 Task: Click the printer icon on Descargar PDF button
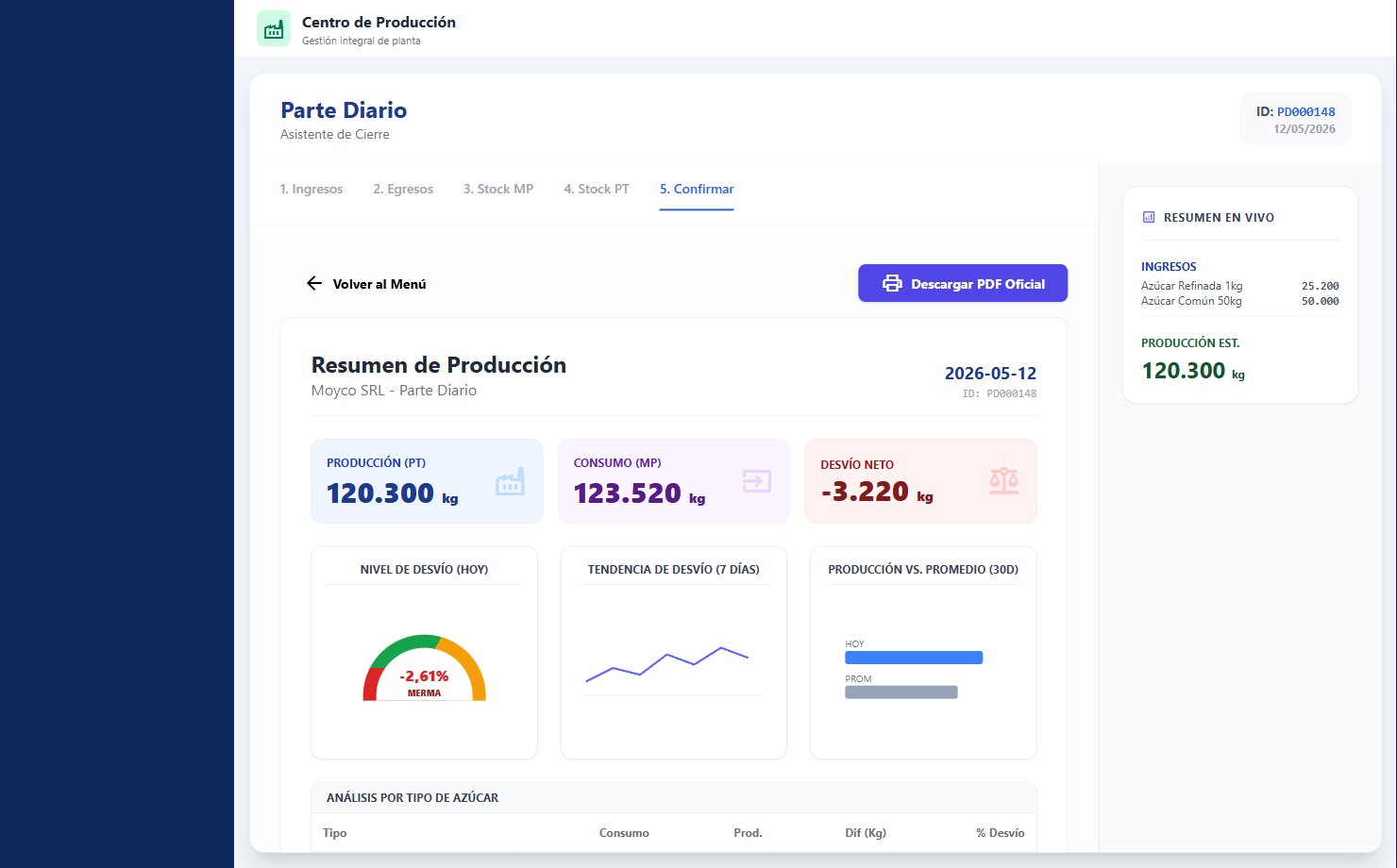(892, 283)
